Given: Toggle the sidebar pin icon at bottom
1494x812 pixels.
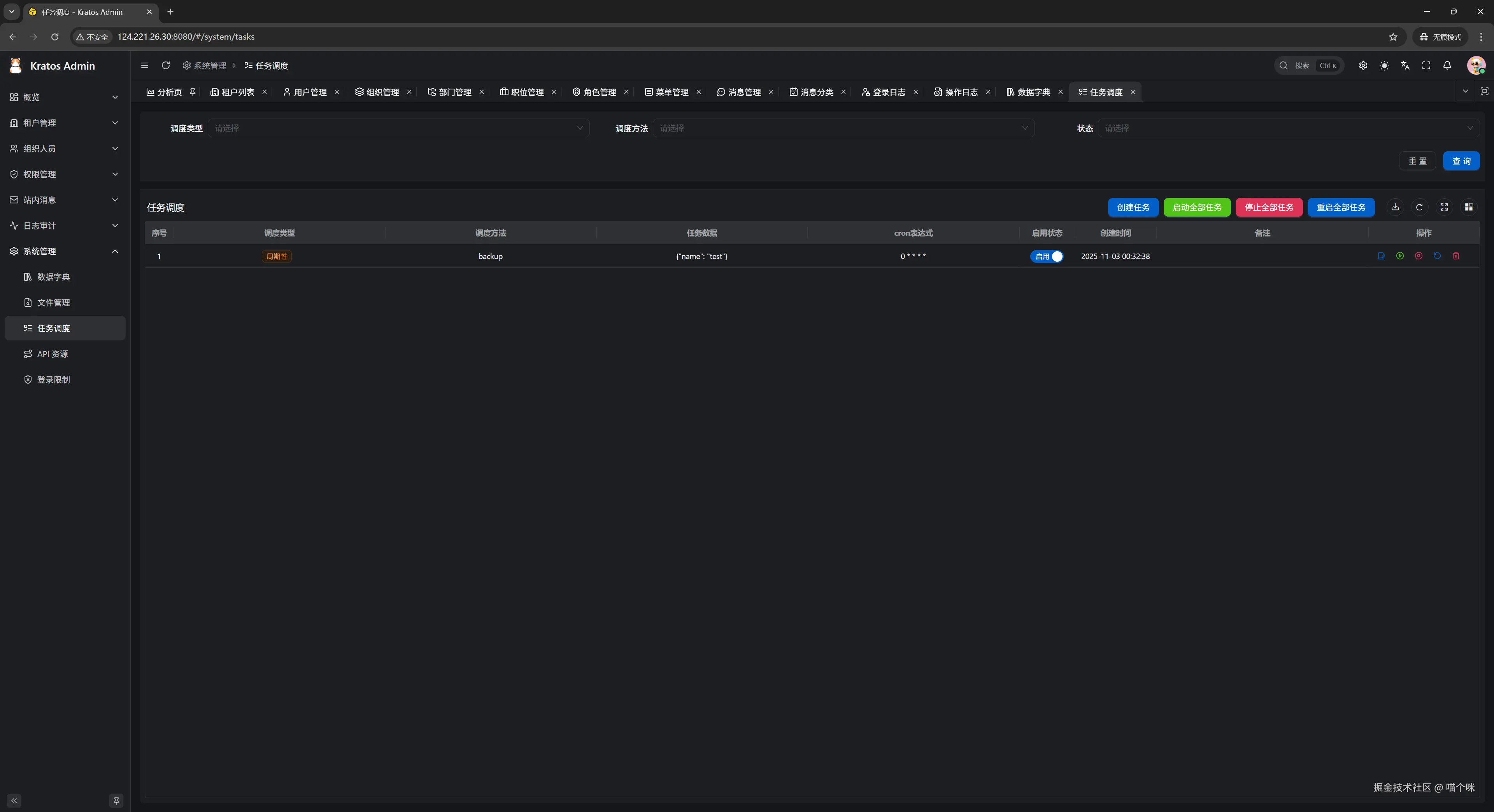Looking at the screenshot, I should click(x=116, y=800).
